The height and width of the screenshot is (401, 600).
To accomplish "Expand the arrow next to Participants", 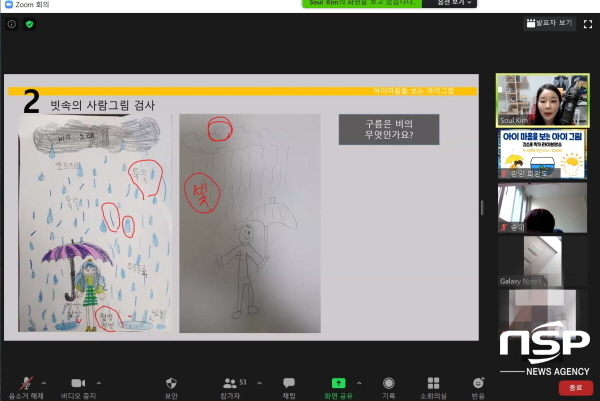I will click(x=258, y=382).
